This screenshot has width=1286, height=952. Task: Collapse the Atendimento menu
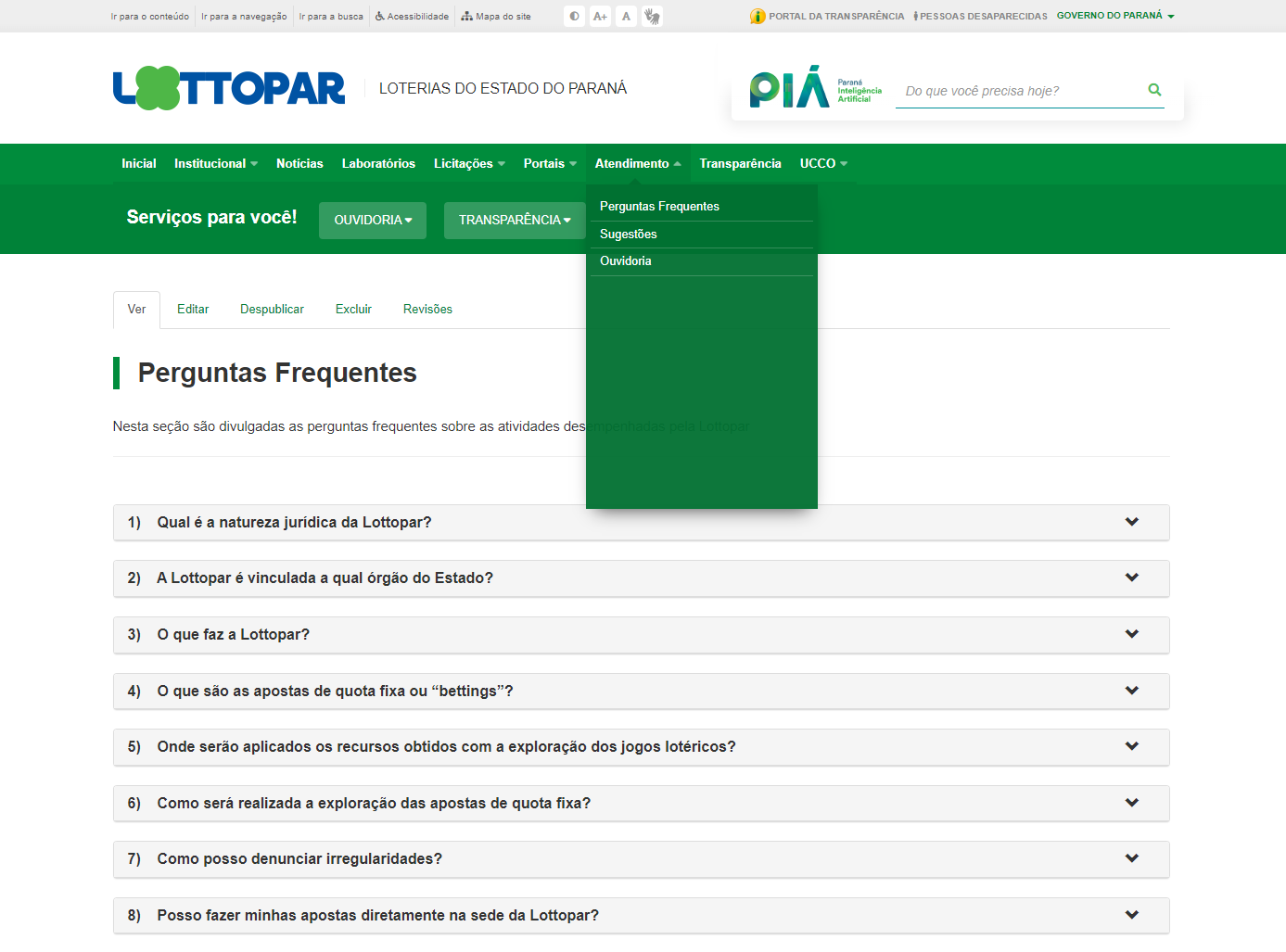pyautogui.click(x=638, y=163)
